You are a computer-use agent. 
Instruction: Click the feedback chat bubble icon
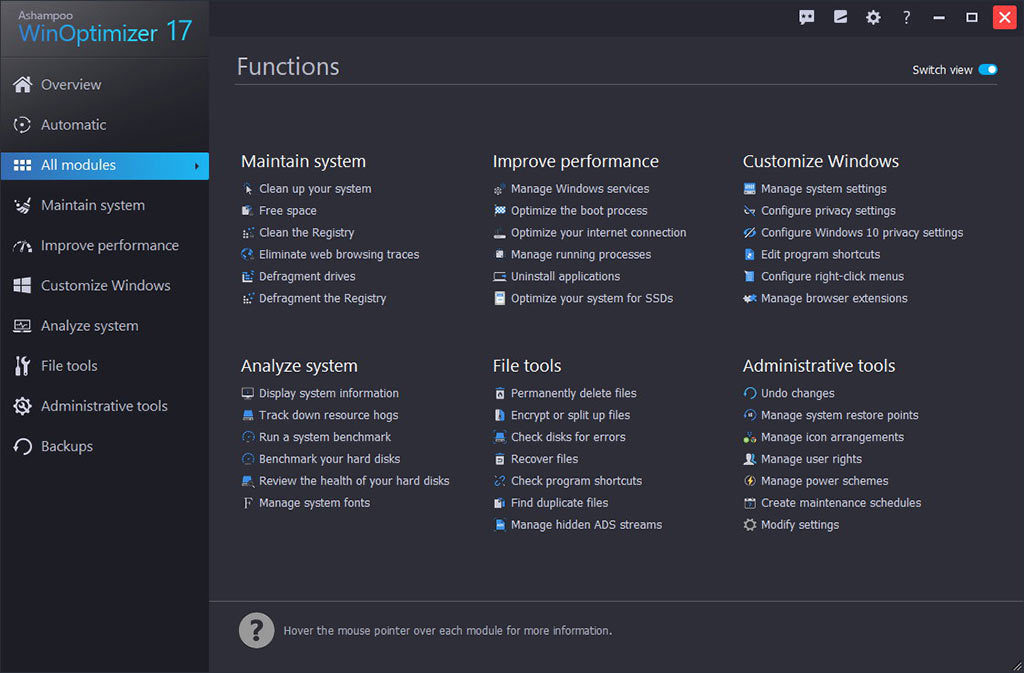click(807, 17)
